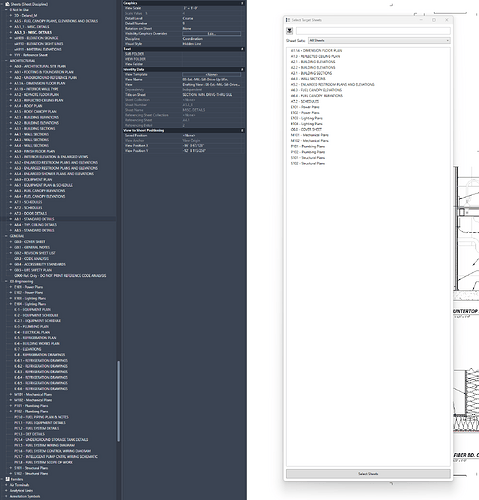Select A0.2 Underground Reference Plan sheet
The width and height of the screenshot is (479, 500).
point(45,78)
